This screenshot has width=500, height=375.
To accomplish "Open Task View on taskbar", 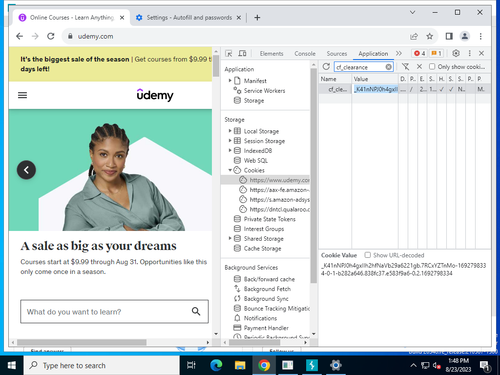I will [191, 365].
